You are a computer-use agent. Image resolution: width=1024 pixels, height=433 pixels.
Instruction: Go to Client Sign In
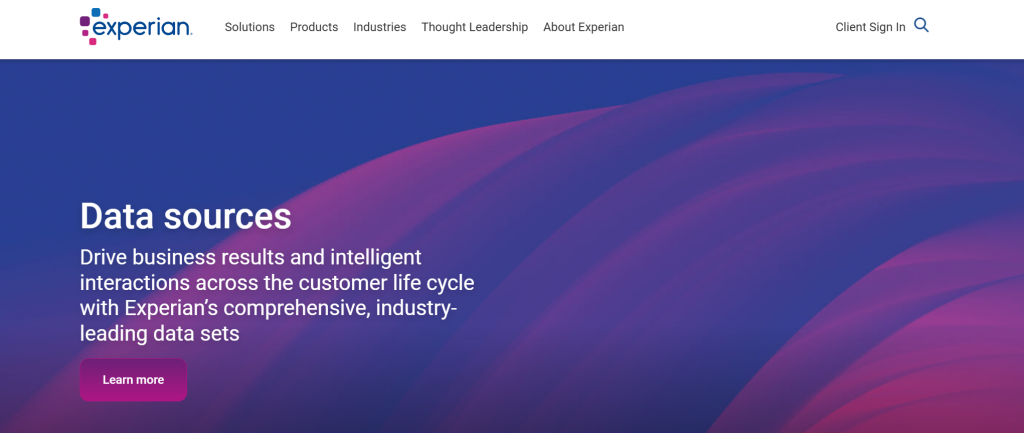pos(871,27)
